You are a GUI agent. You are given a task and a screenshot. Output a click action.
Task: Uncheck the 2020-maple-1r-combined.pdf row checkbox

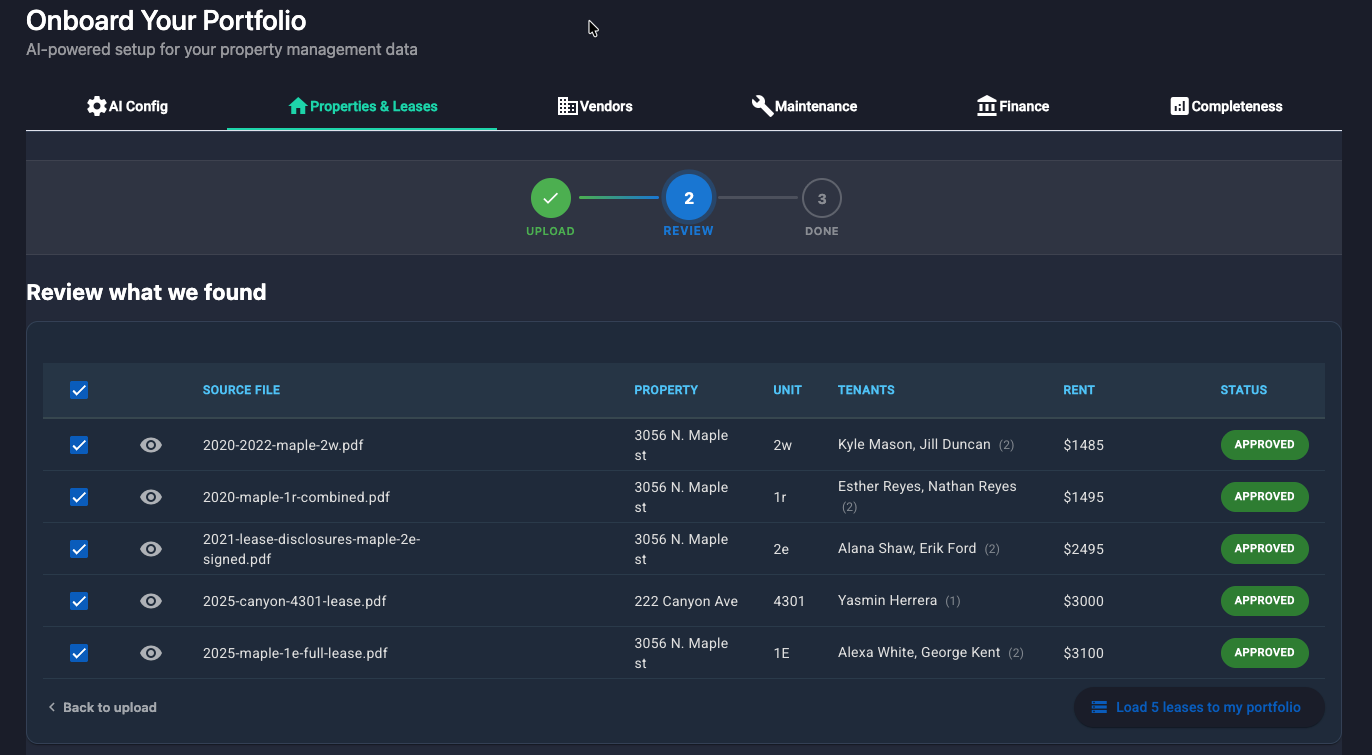coord(79,497)
